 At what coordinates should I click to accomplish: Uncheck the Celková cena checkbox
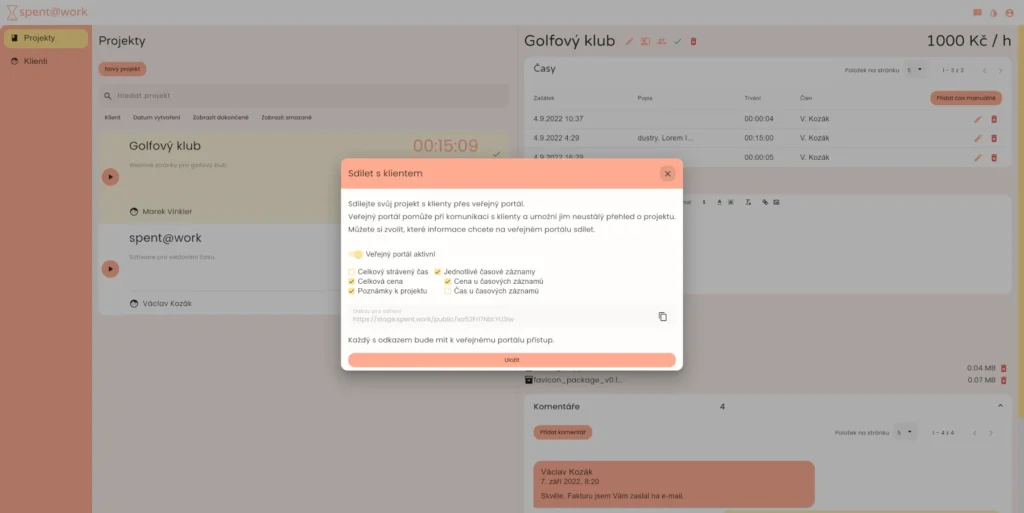pyautogui.click(x=351, y=281)
